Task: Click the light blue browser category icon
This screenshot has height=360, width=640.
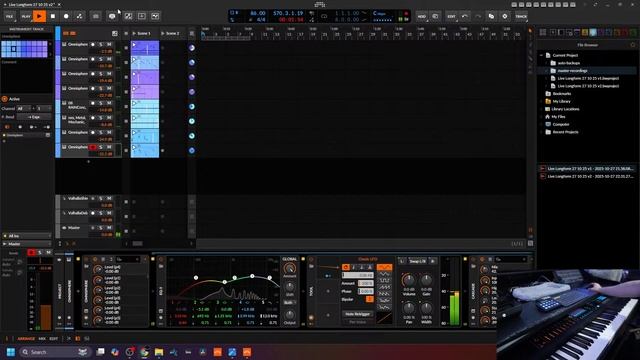Action: (593, 32)
